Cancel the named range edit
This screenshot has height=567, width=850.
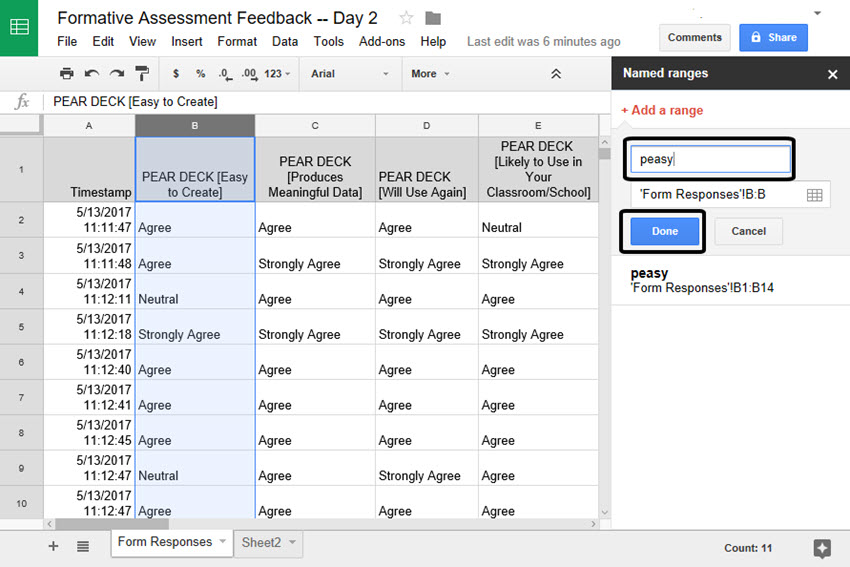(748, 231)
